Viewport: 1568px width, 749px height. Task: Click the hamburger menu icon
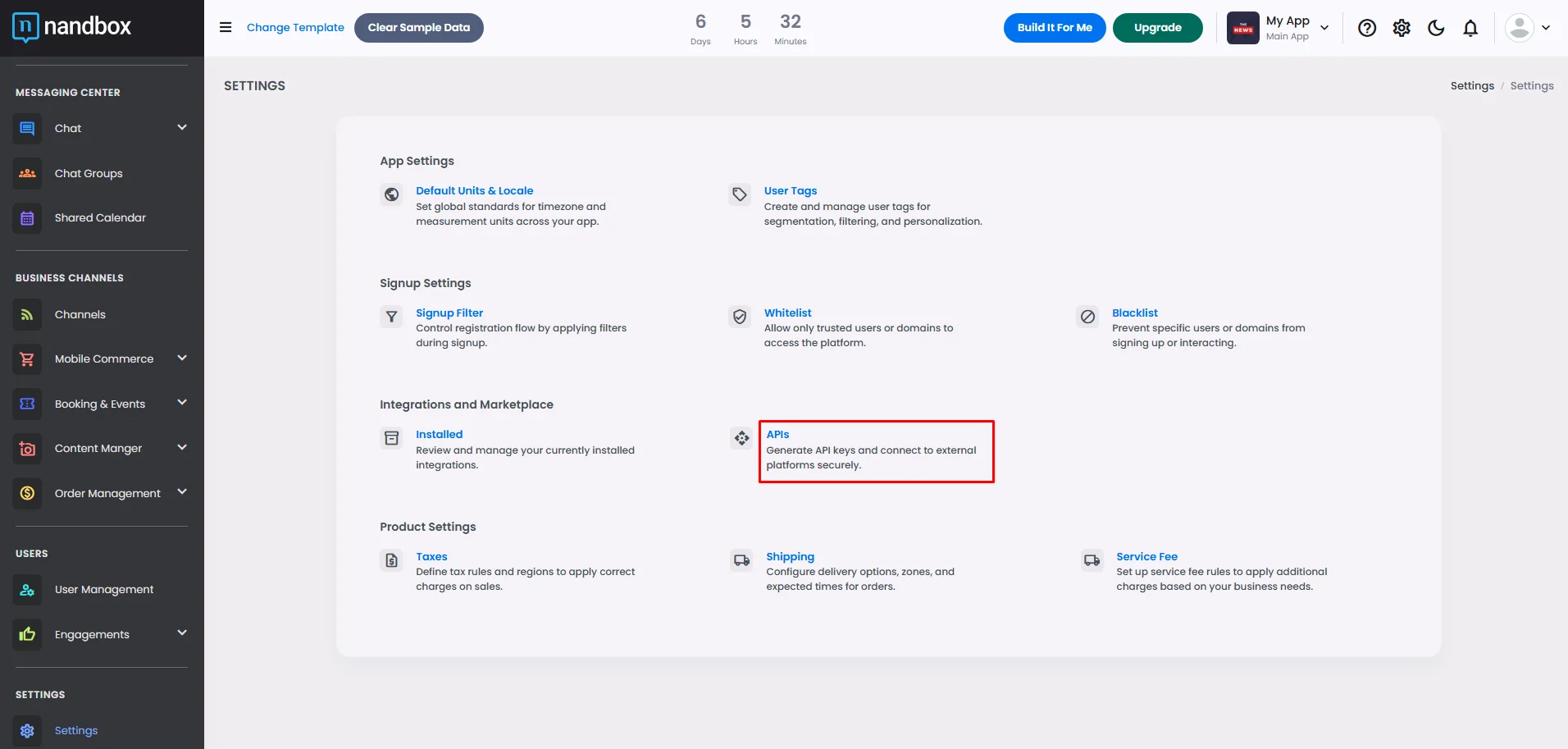226,27
